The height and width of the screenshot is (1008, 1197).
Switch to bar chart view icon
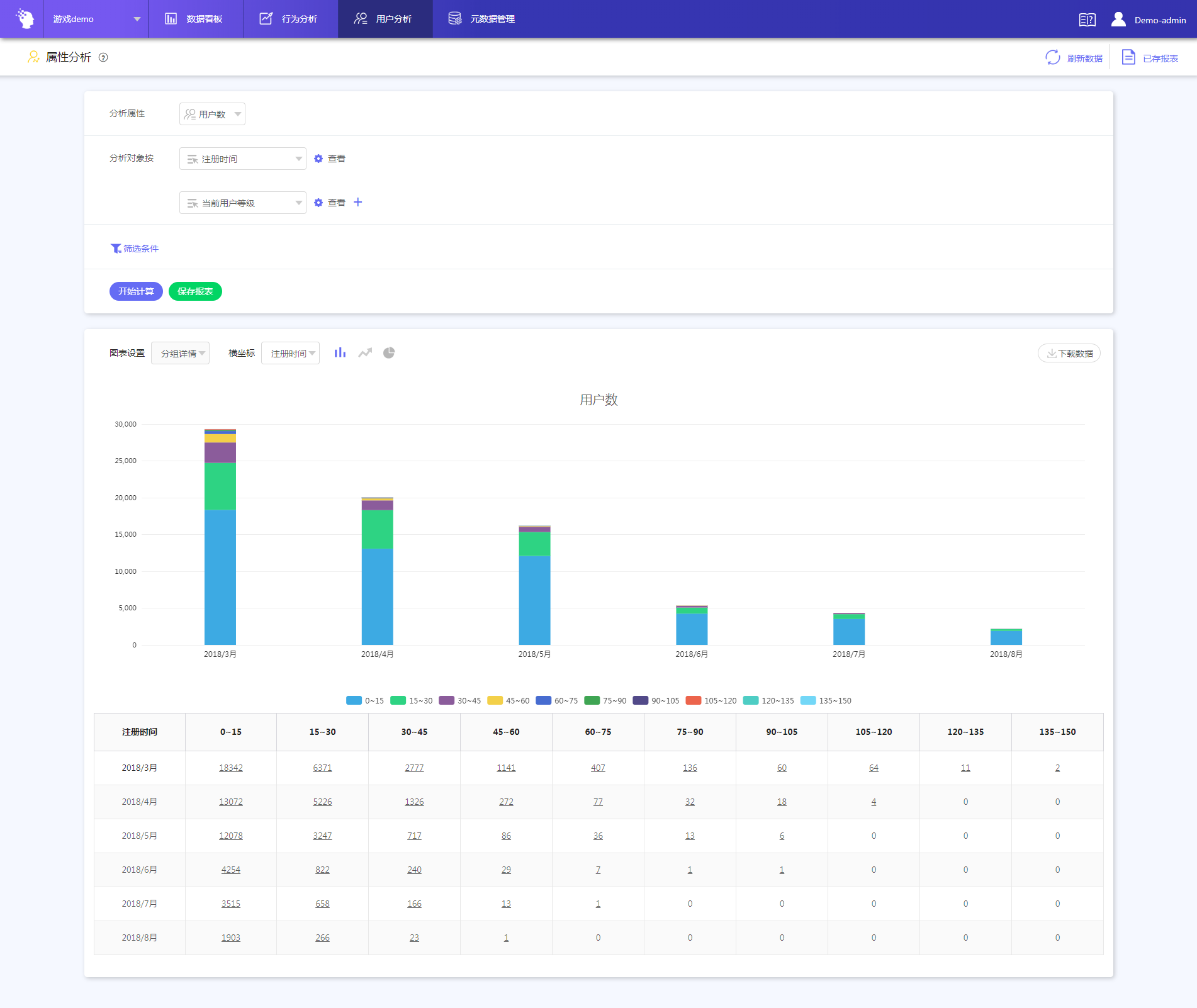click(x=340, y=353)
